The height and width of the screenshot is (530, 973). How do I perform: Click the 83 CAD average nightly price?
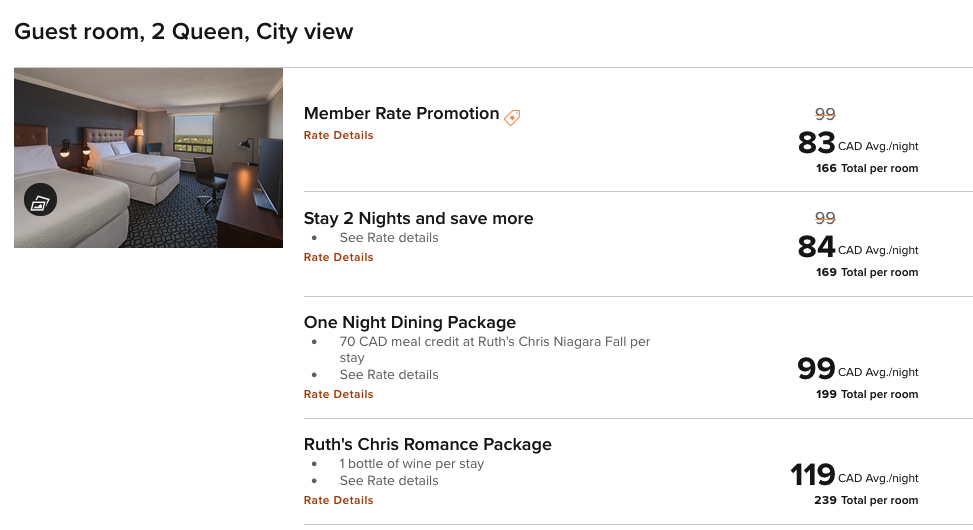[816, 144]
